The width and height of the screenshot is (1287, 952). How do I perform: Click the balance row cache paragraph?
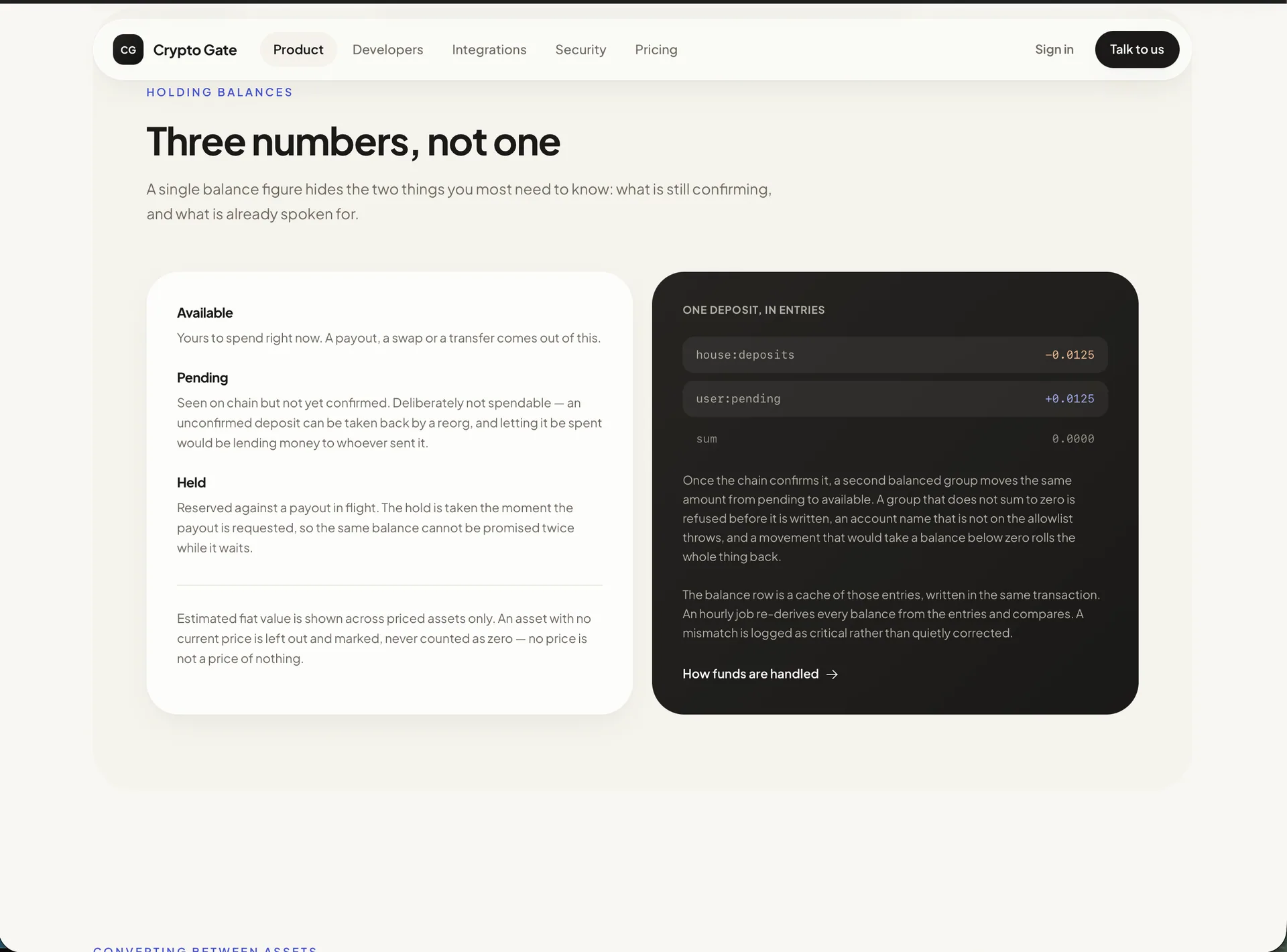coord(892,613)
